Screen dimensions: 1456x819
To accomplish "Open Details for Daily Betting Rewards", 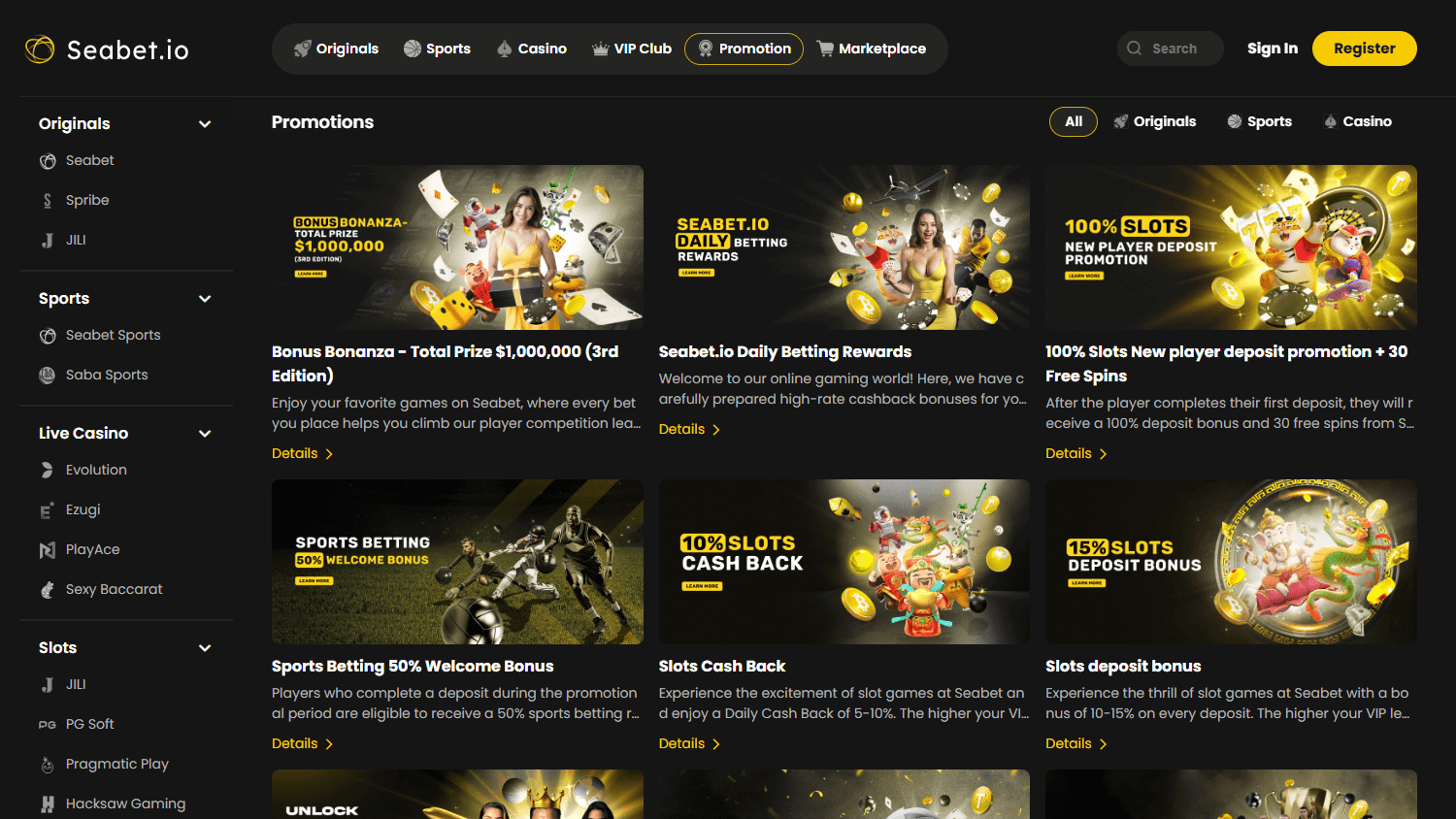I will coord(690,429).
